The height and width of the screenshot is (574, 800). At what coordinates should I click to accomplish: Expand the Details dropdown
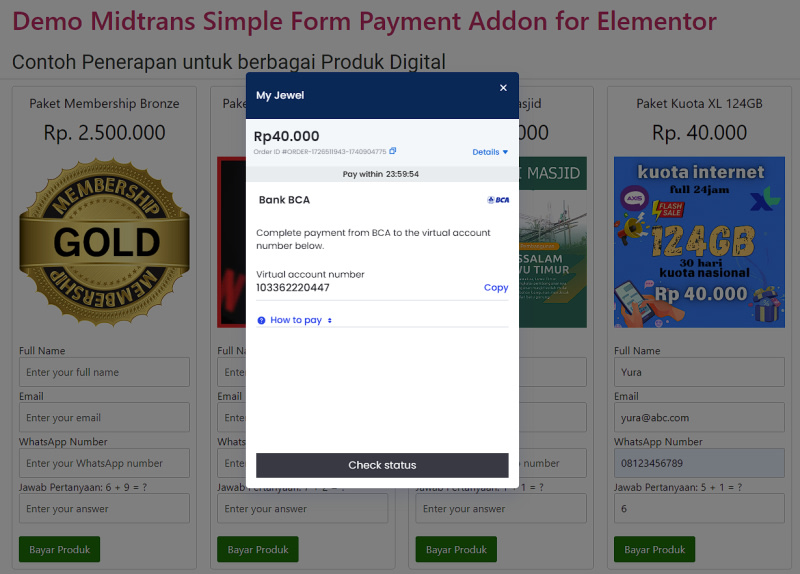coord(490,152)
